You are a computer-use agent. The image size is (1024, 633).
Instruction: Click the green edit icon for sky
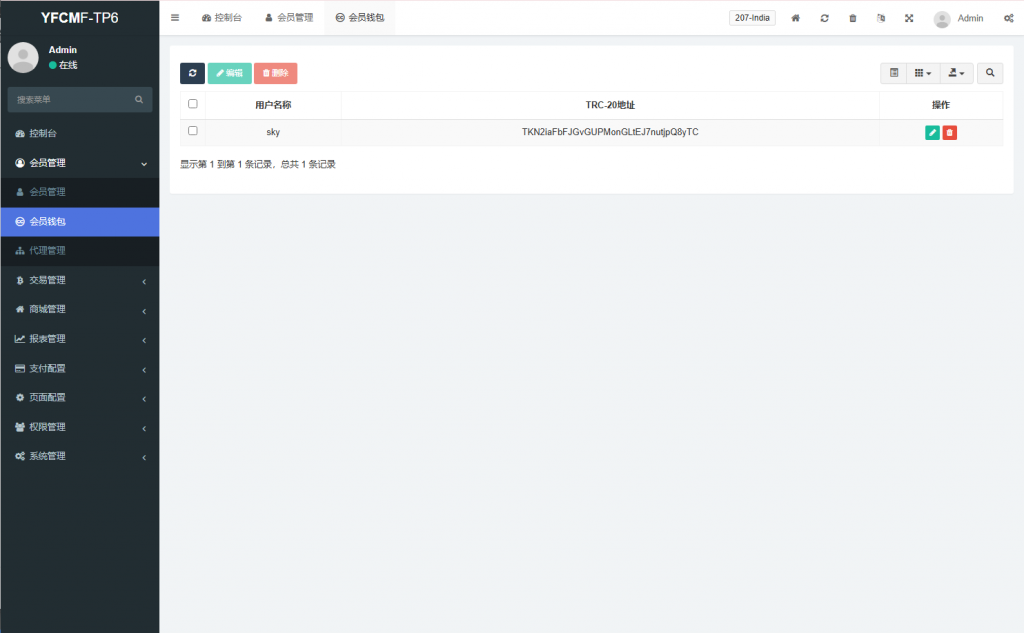(932, 132)
